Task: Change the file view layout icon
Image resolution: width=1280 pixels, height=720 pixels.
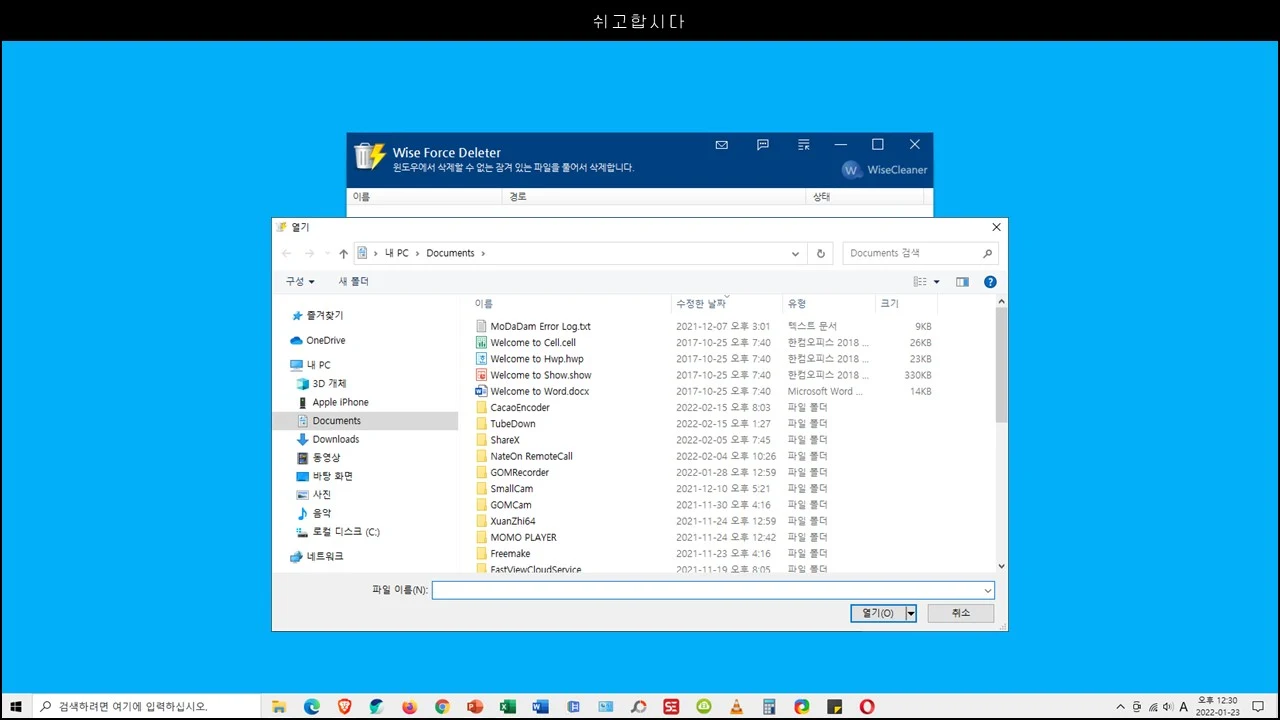Action: (920, 282)
